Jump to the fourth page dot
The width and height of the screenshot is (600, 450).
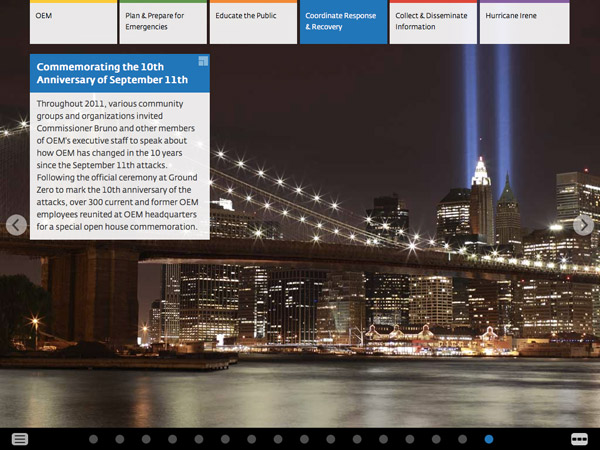tap(173, 439)
